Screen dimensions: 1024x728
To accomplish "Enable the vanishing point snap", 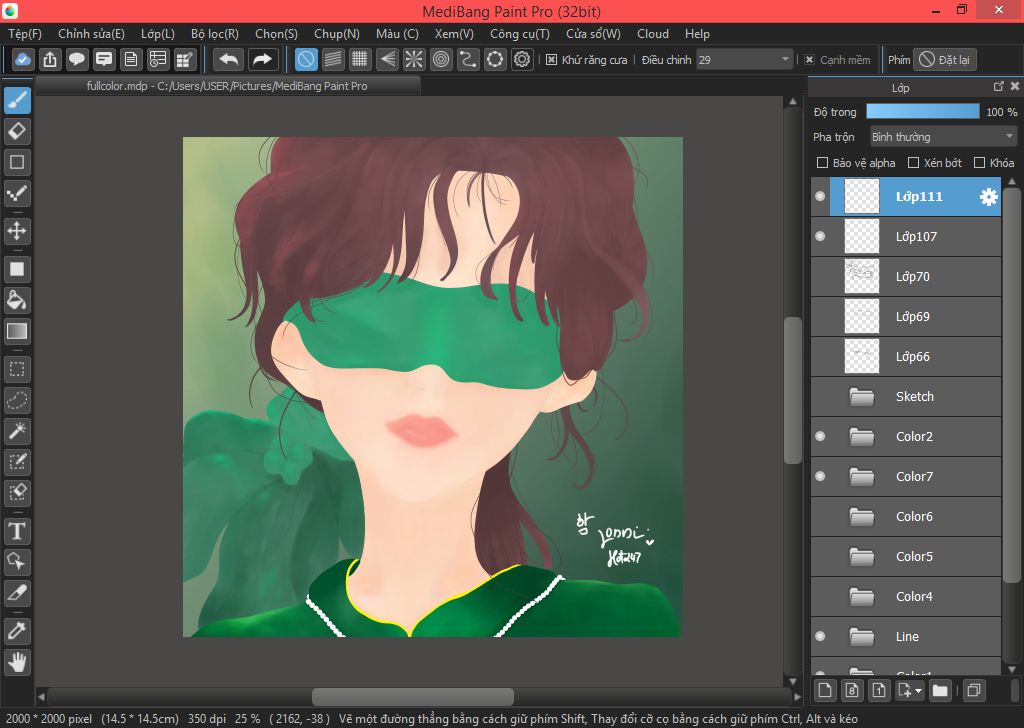I will (387, 59).
